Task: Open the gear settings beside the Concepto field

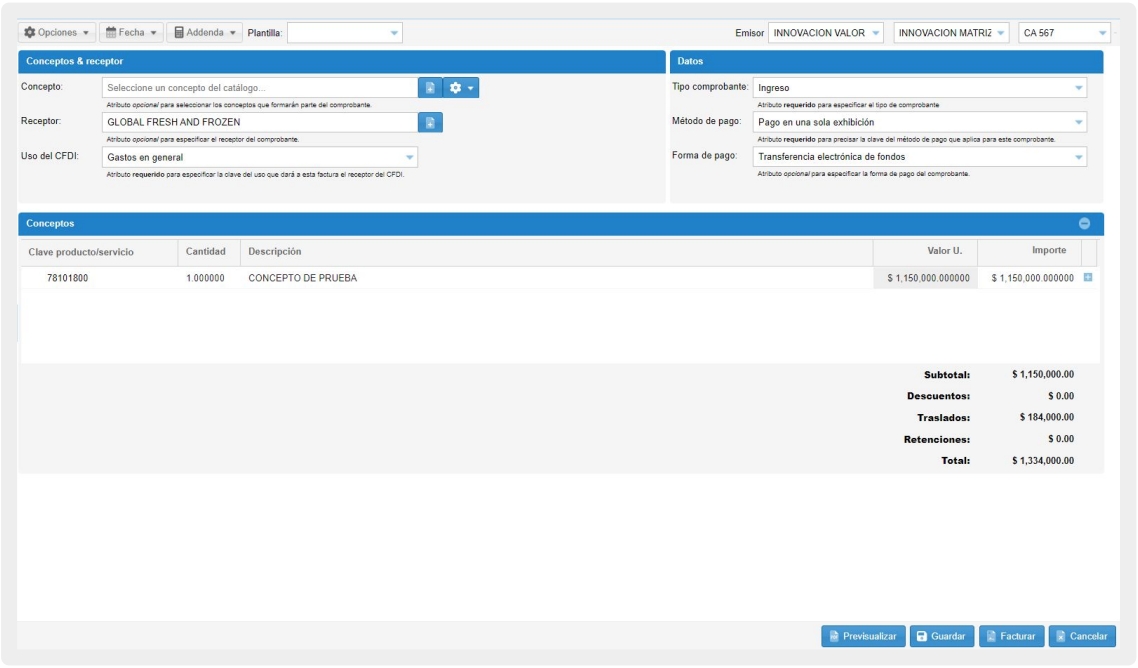Action: (462, 88)
